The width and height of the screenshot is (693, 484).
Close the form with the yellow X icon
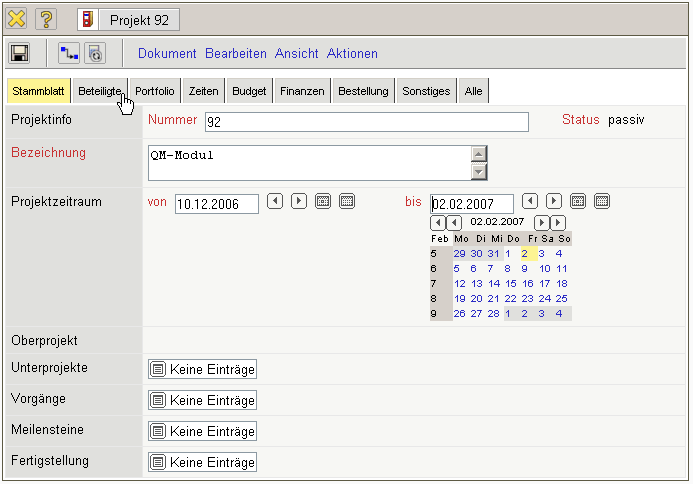pyautogui.click(x=18, y=19)
